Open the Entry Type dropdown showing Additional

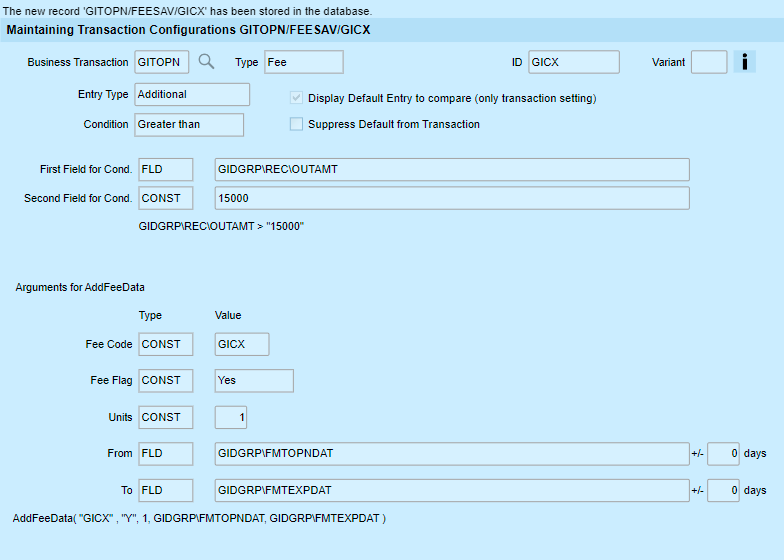pos(192,94)
